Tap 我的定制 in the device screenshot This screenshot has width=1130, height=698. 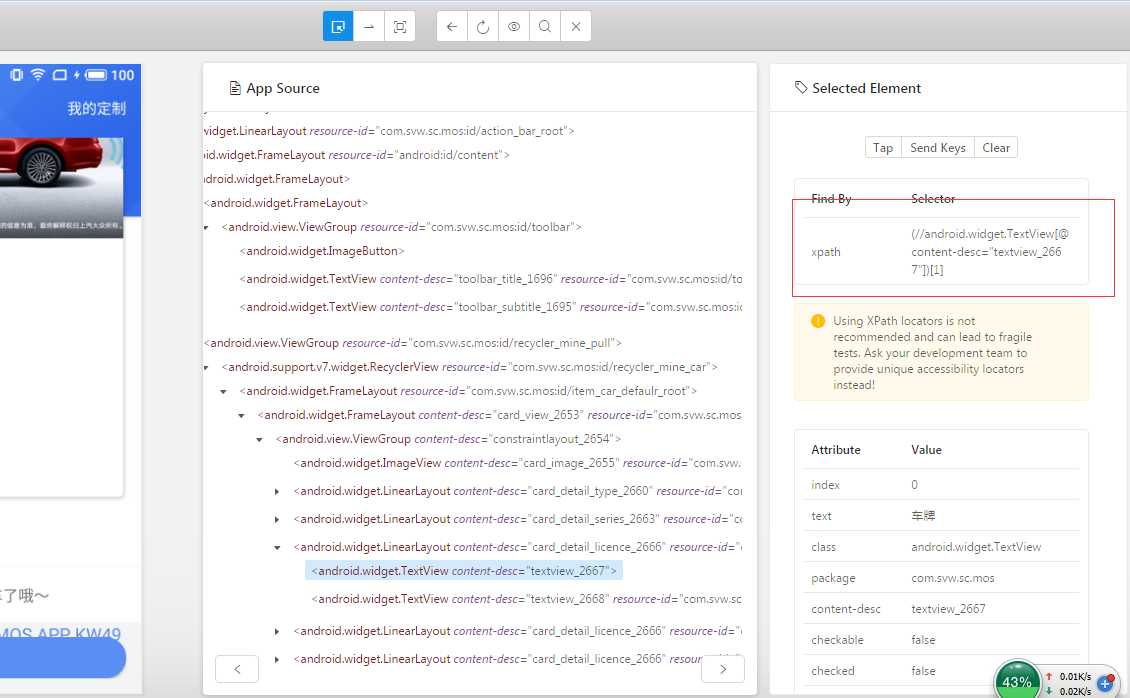(x=97, y=109)
